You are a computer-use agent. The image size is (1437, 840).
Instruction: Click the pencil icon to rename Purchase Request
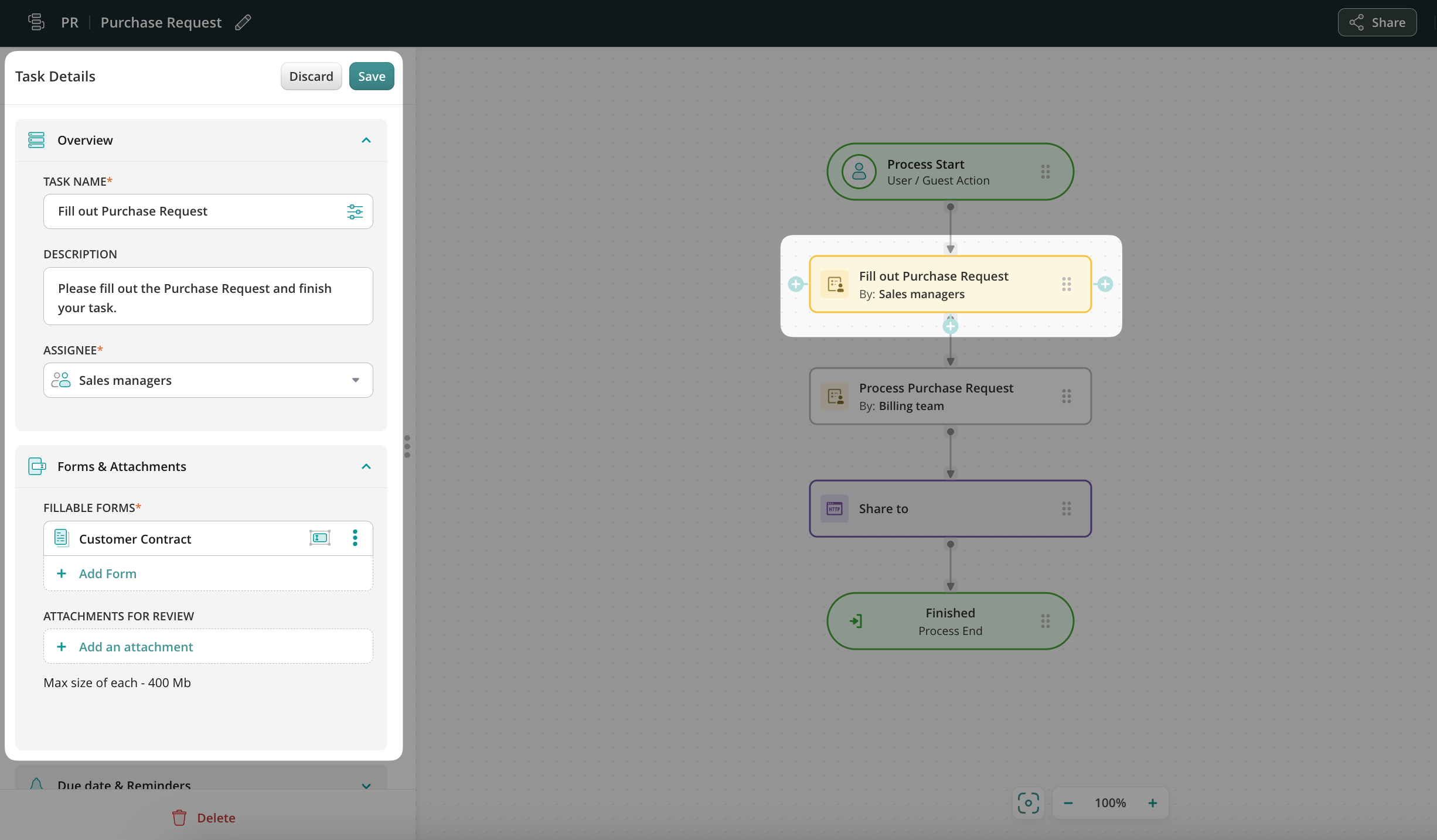(x=243, y=23)
